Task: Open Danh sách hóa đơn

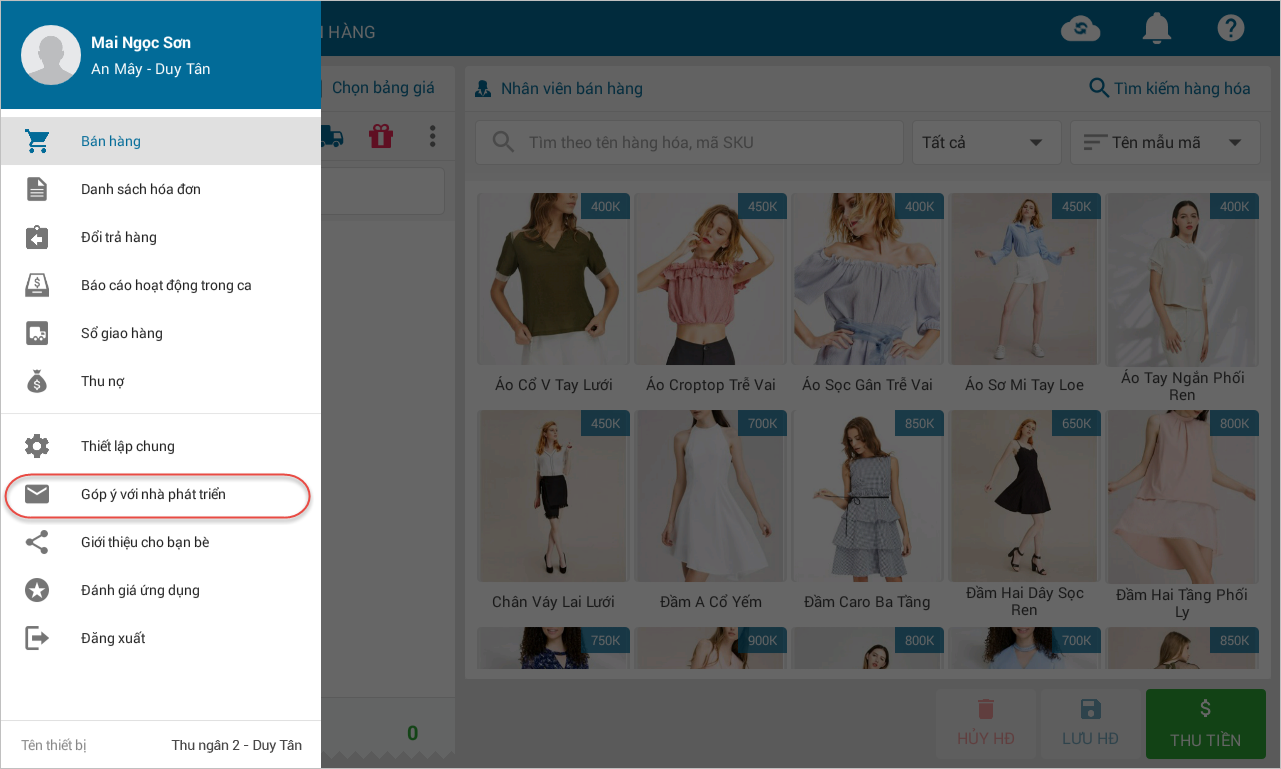Action: pos(161,189)
